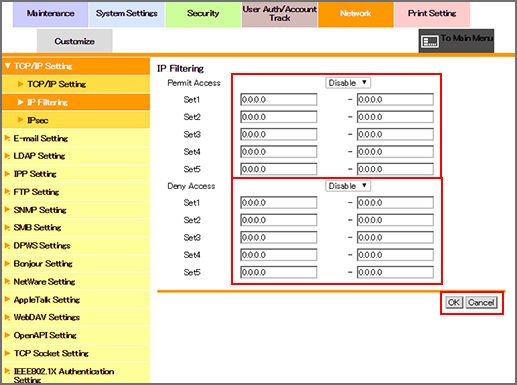This screenshot has height=385, width=517.
Task: Expand SMB Setting in sidebar
Action: click(76, 228)
